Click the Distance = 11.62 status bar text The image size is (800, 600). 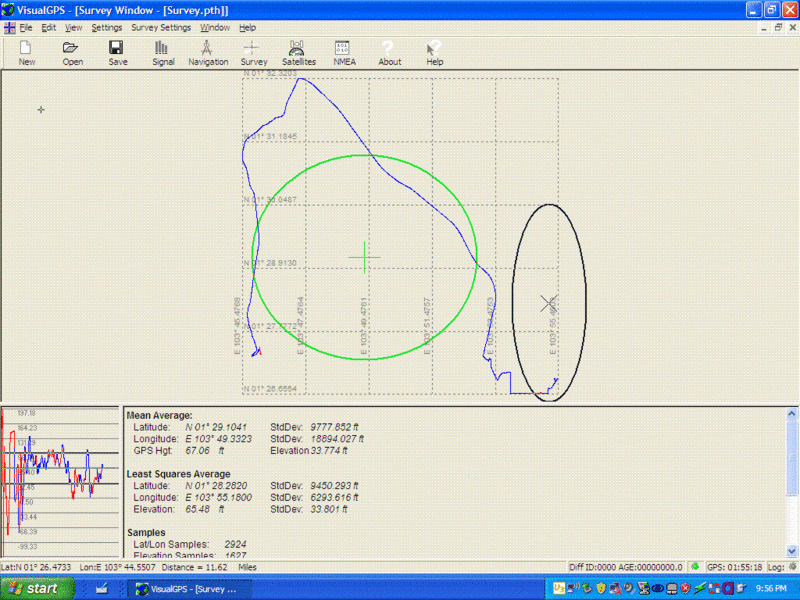pos(194,567)
